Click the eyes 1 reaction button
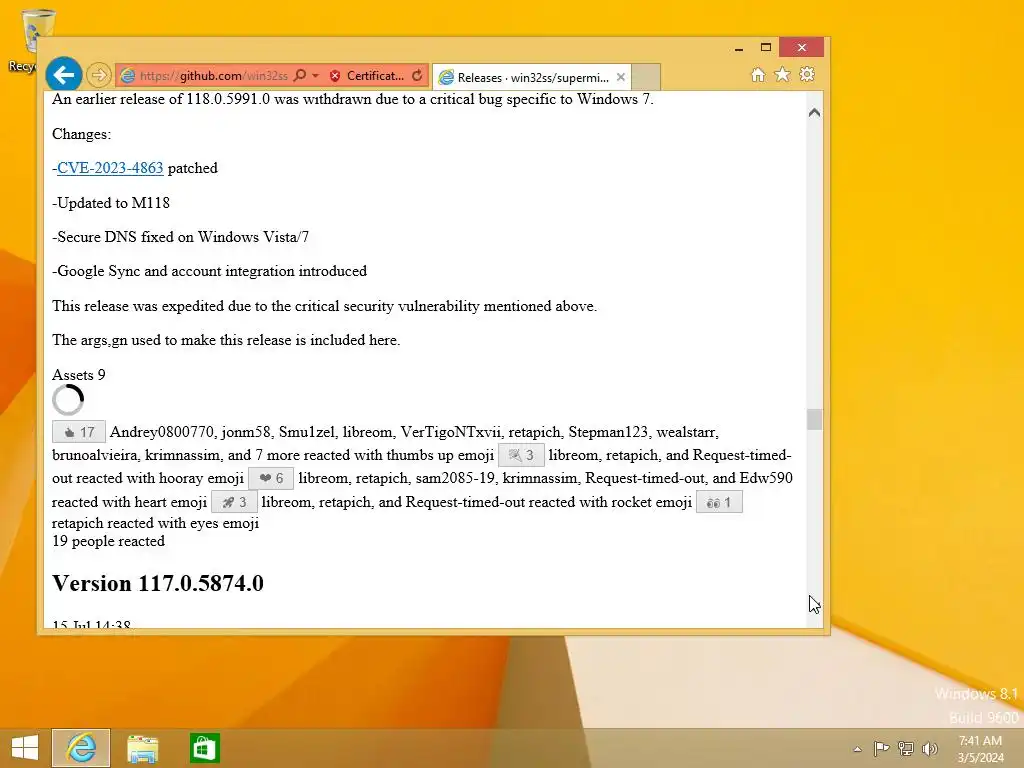 719,502
